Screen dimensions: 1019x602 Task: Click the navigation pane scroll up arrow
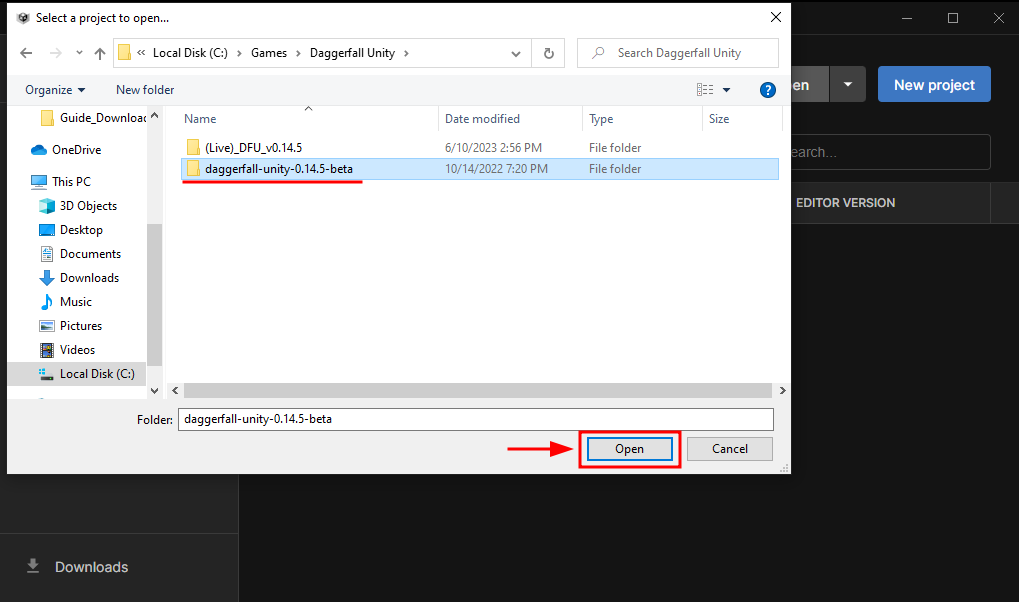coord(155,116)
